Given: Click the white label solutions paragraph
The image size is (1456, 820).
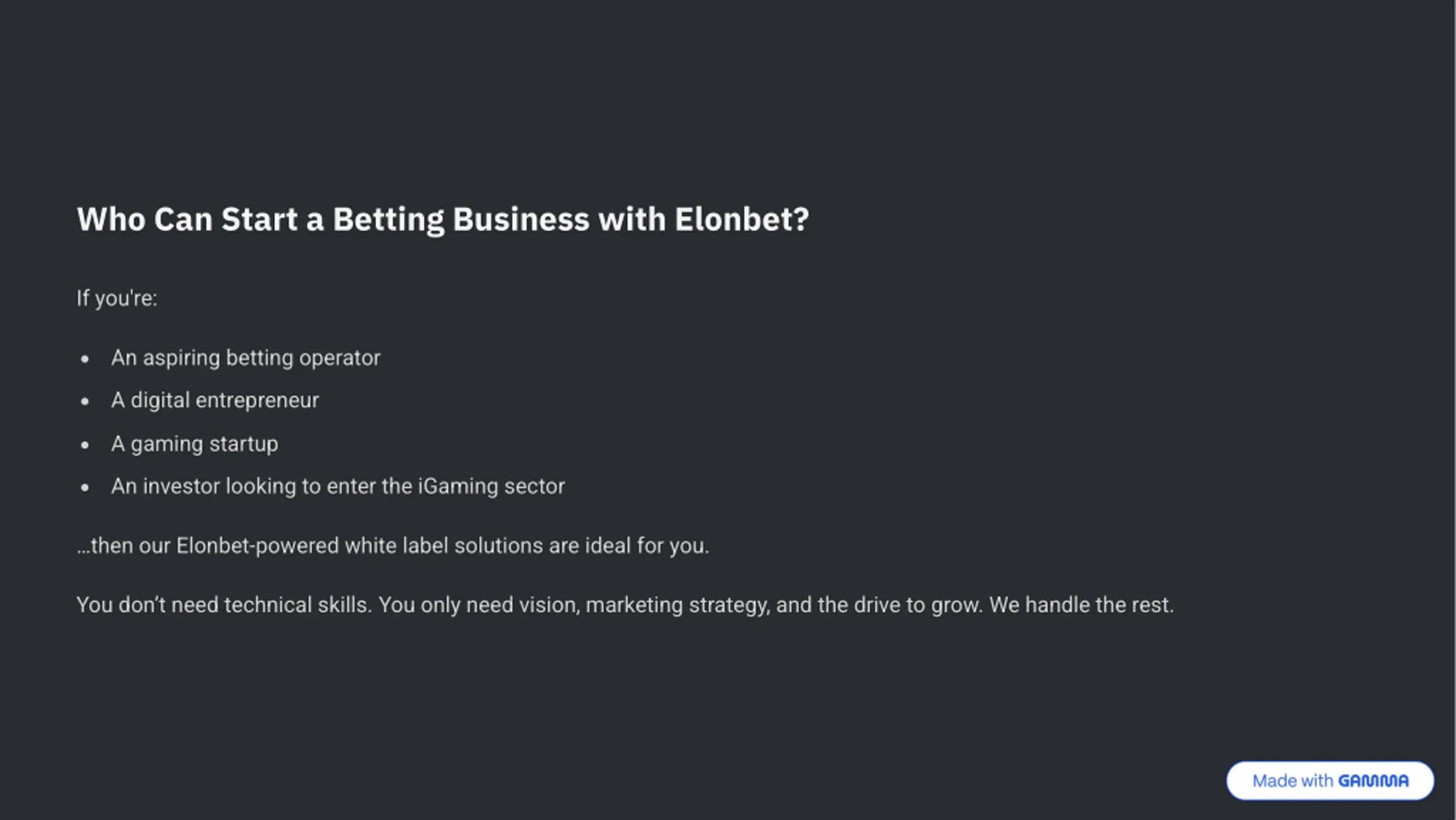Looking at the screenshot, I should point(392,546).
